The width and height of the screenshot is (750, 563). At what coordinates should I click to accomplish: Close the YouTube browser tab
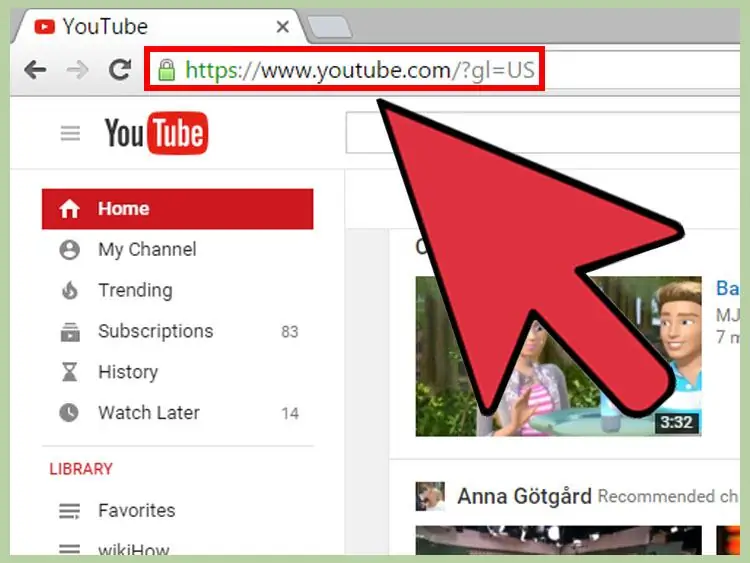pos(283,27)
